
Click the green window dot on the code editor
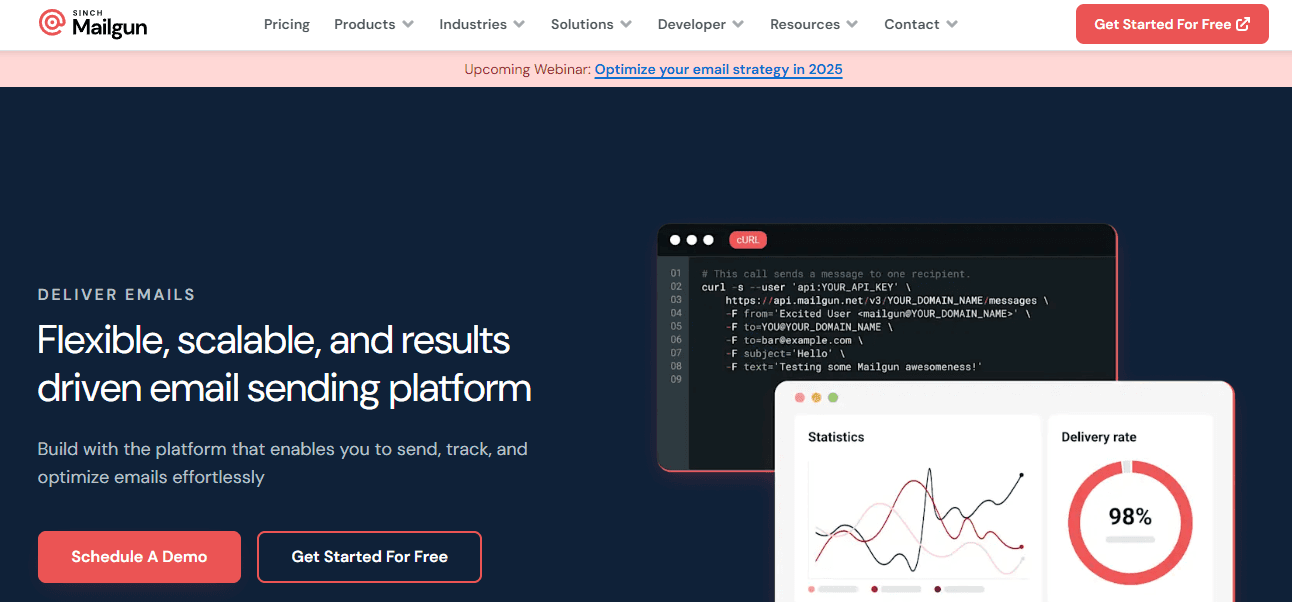708,240
